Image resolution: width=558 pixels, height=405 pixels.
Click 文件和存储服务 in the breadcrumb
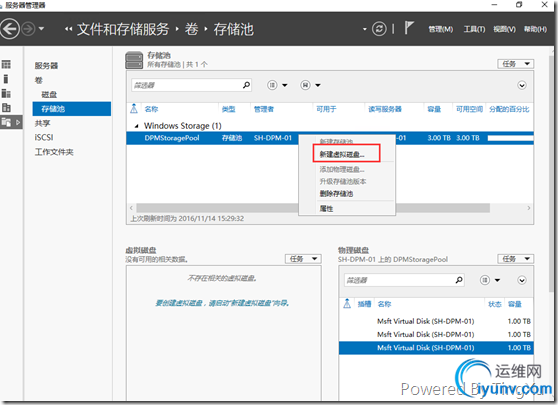point(123,29)
